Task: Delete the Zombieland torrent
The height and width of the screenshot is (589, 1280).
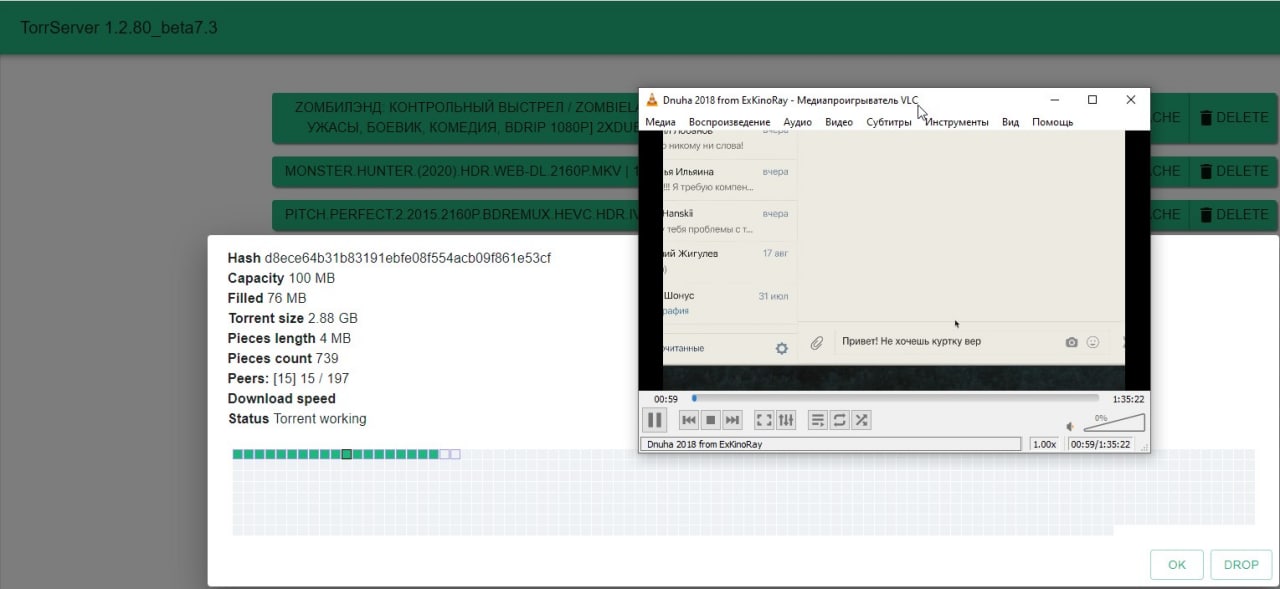Action: (1233, 117)
